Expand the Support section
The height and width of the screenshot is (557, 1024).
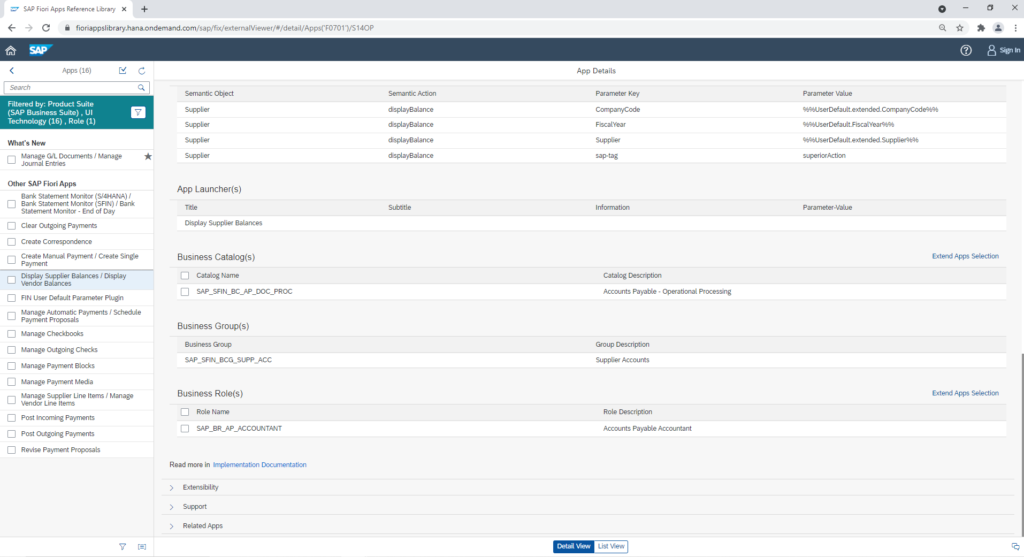tap(172, 507)
